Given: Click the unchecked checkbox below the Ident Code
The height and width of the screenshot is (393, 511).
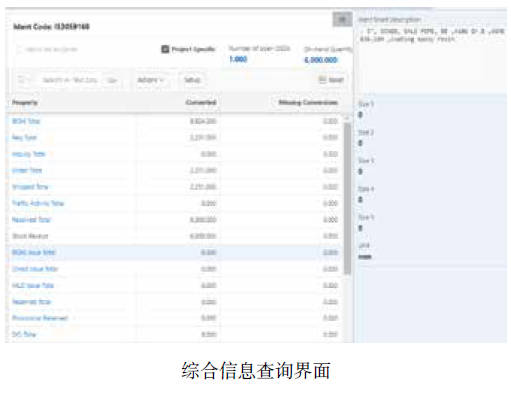Looking at the screenshot, I should pyautogui.click(x=20, y=50).
